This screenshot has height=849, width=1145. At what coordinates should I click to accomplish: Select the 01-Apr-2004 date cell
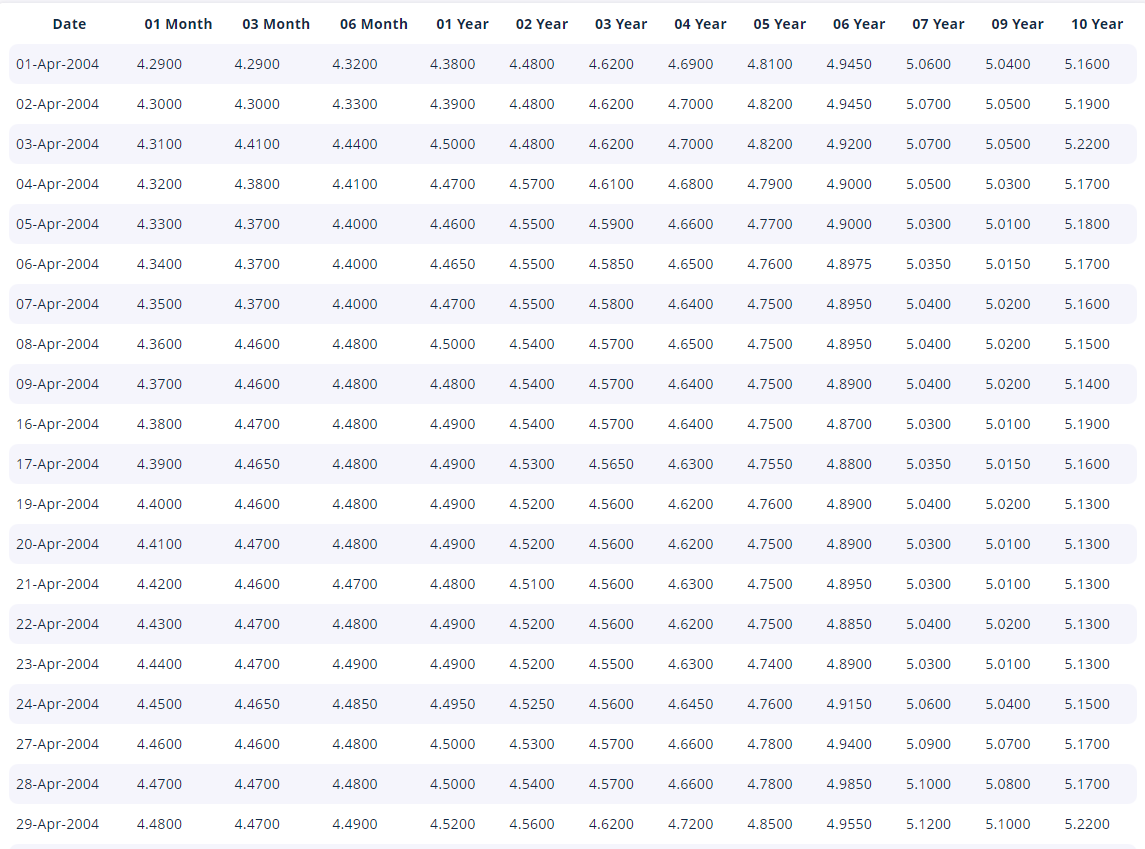(58, 64)
